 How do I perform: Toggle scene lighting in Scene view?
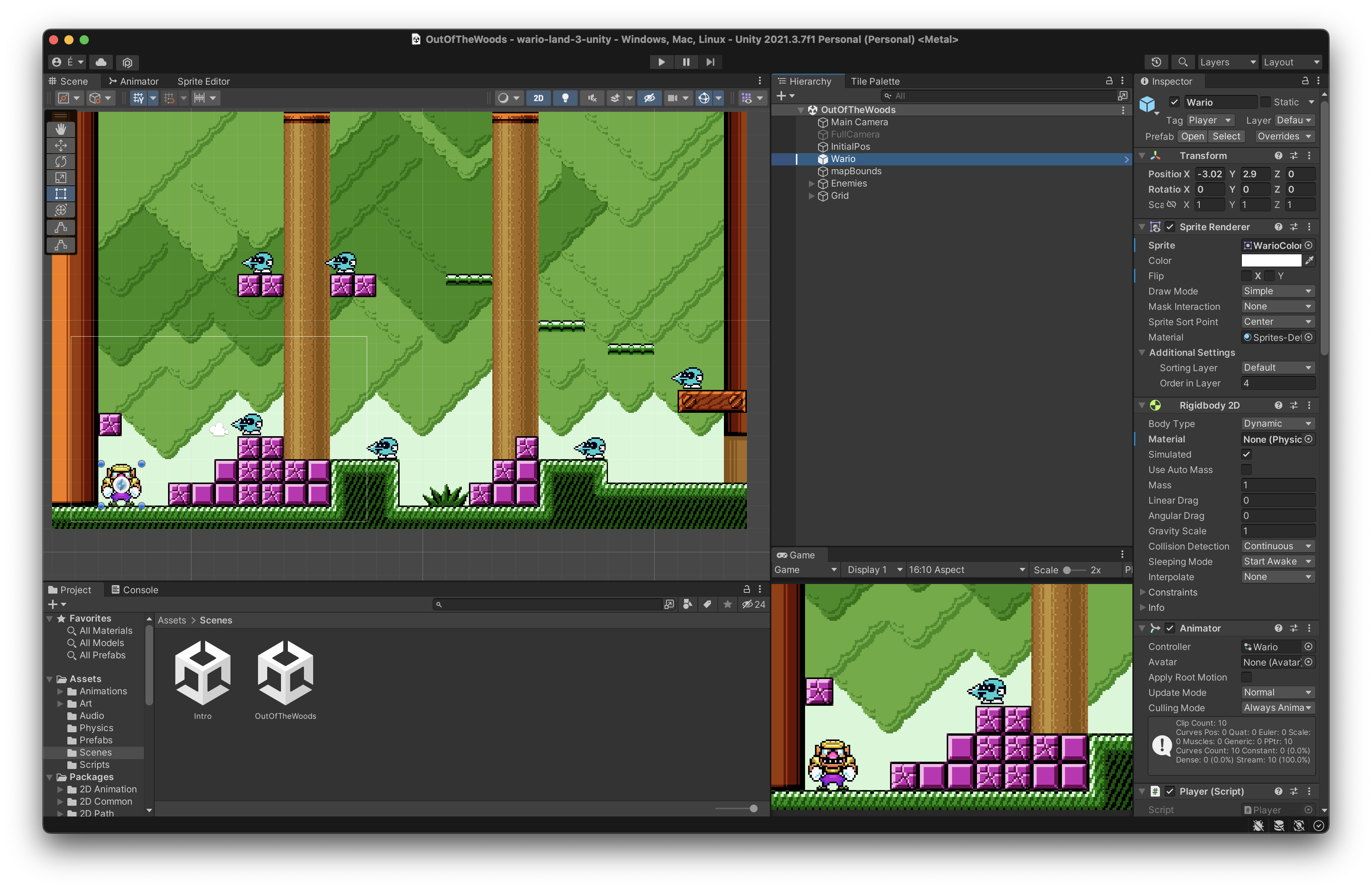coord(565,98)
